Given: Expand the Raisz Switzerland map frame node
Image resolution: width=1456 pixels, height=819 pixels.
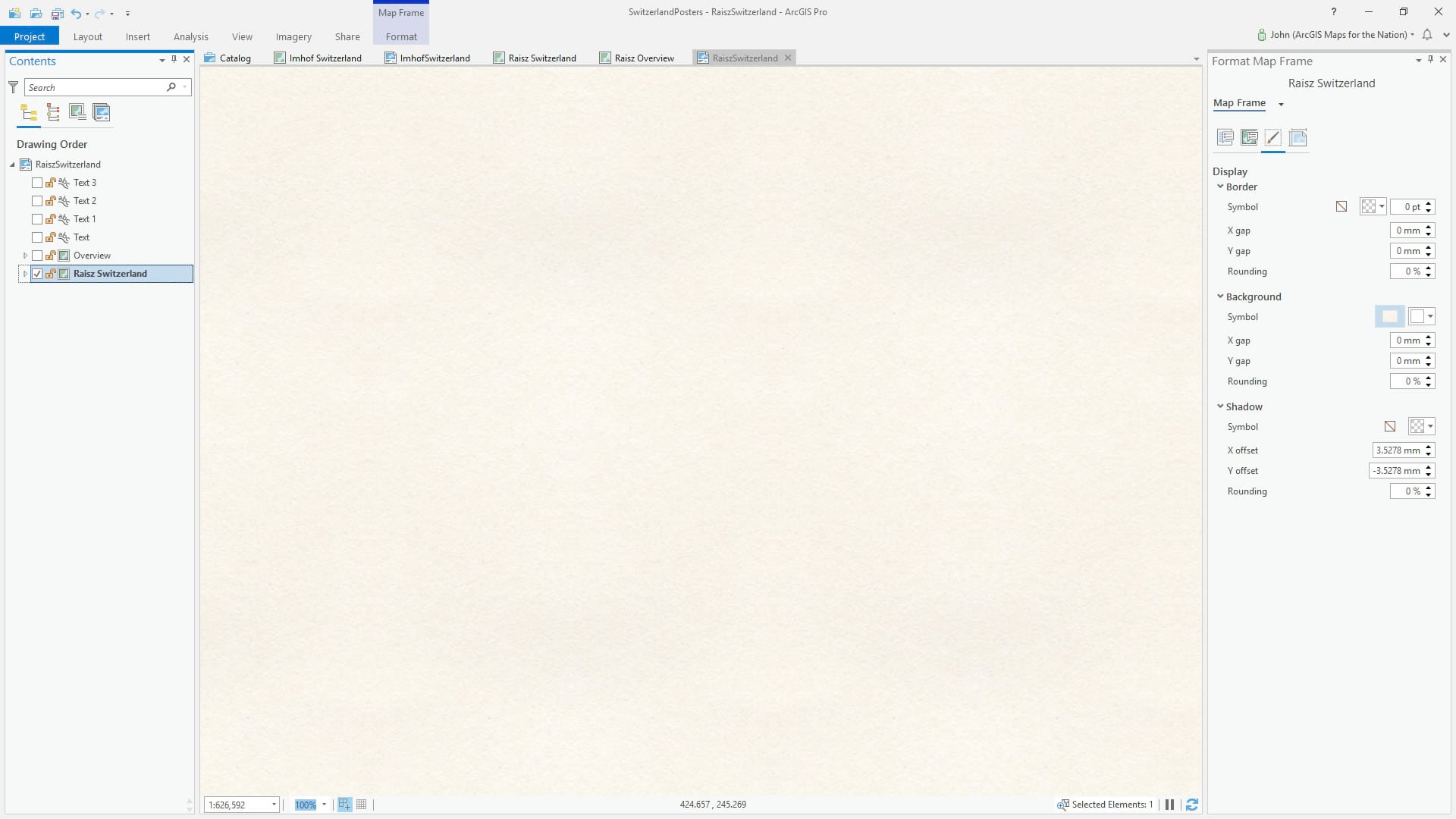Looking at the screenshot, I should click(25, 274).
